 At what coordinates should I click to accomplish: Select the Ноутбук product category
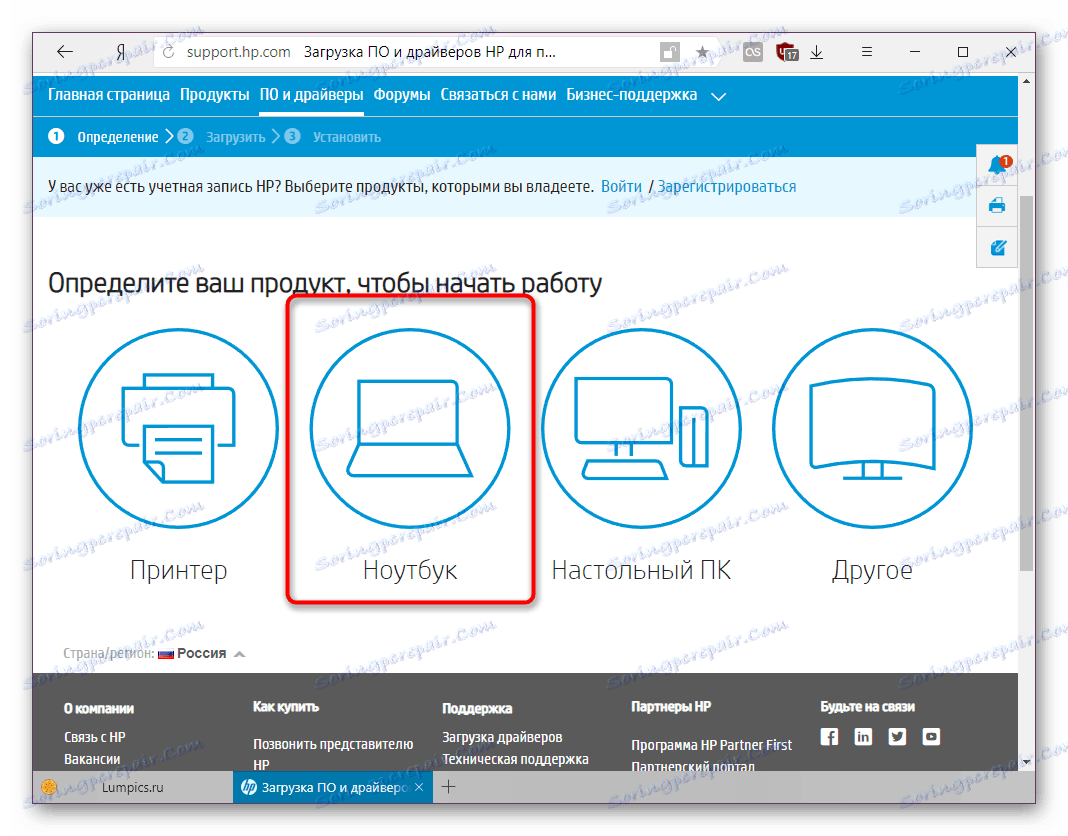tap(410, 428)
